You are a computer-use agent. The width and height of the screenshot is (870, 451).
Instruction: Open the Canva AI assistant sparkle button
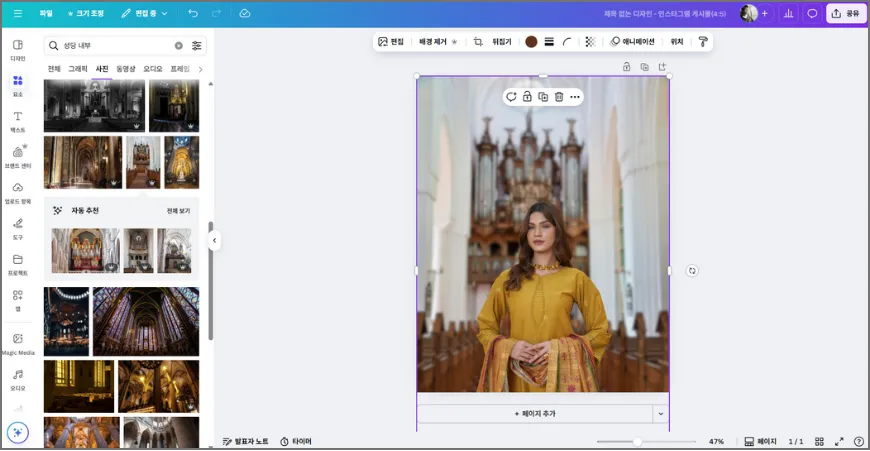(x=18, y=433)
